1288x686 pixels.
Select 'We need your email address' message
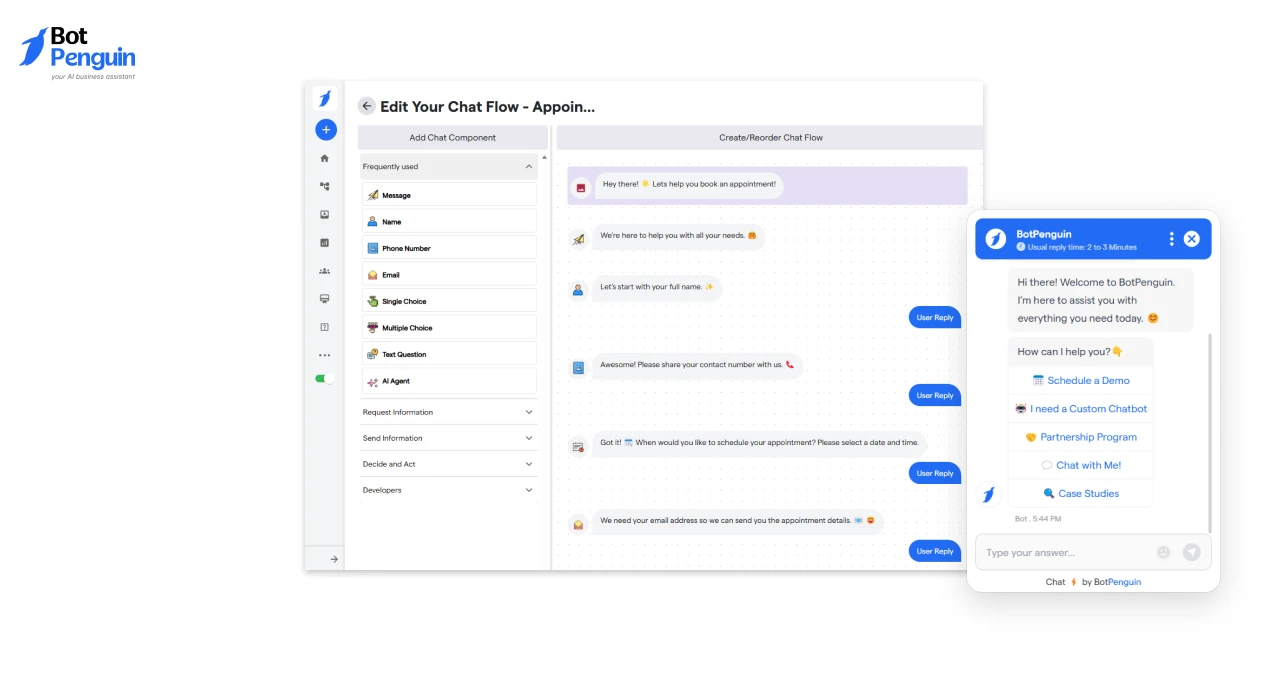tap(738, 520)
